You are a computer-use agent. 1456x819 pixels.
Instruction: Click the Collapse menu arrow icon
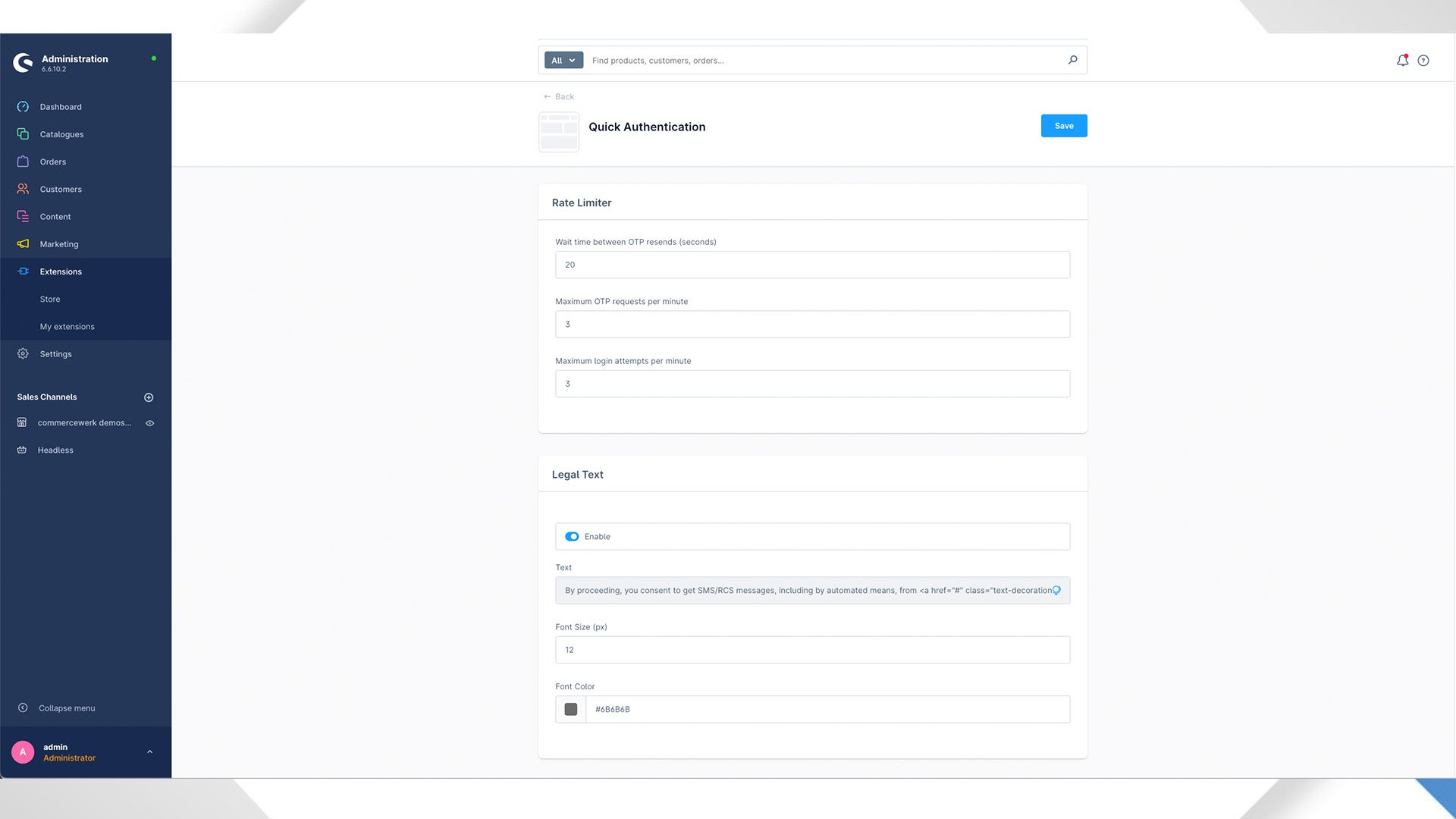(23, 708)
